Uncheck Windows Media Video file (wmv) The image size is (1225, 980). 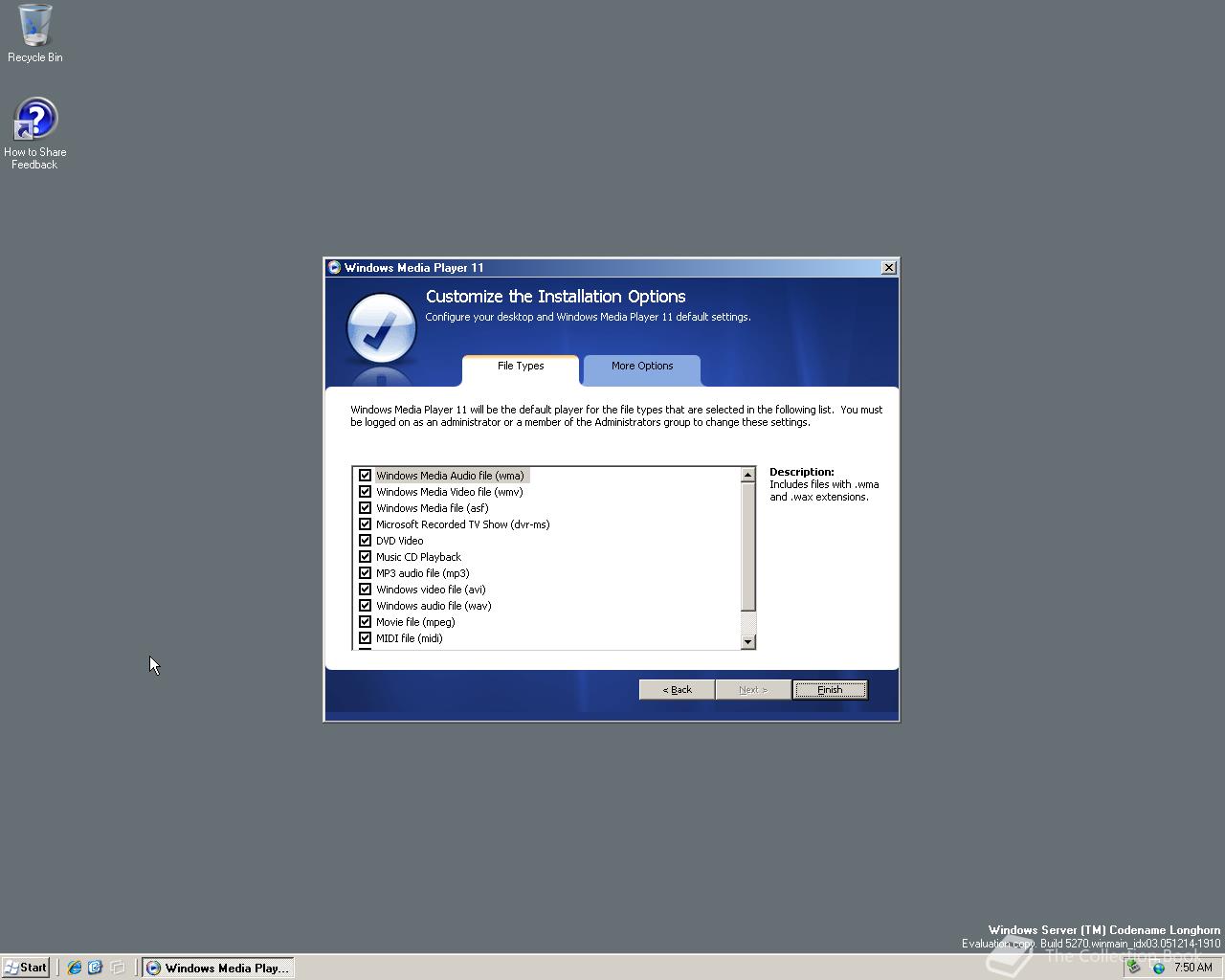365,492
